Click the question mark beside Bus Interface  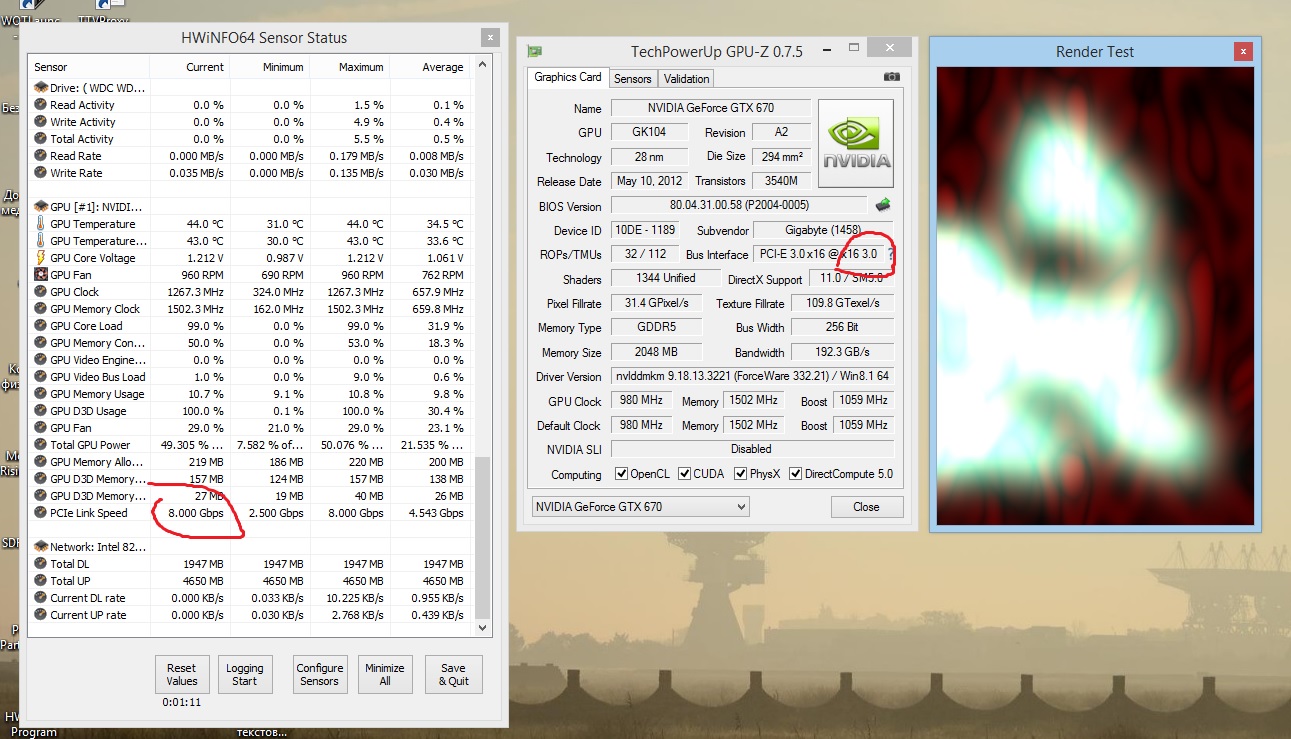pyautogui.click(x=890, y=255)
